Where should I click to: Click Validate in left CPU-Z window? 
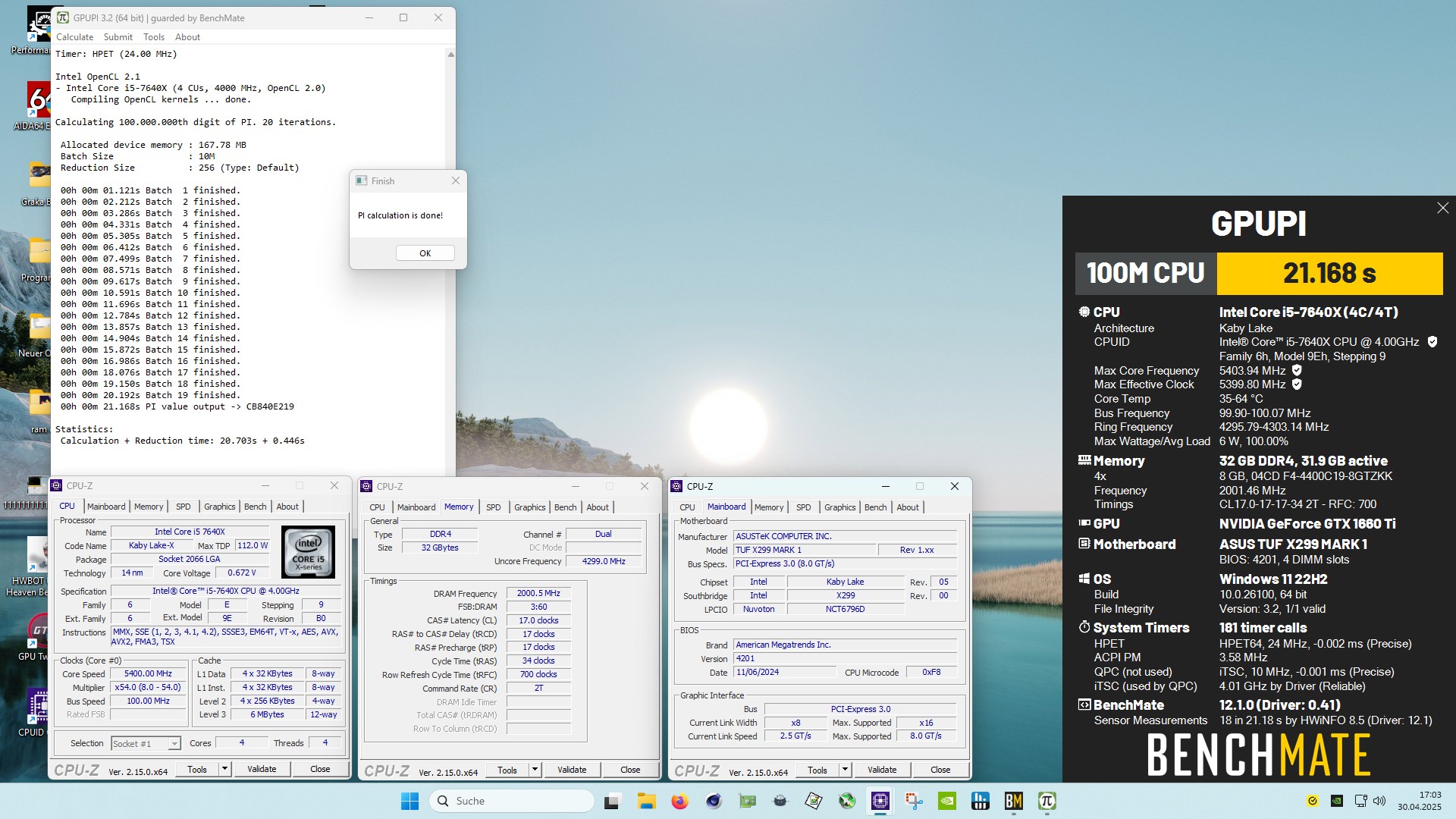tap(262, 769)
